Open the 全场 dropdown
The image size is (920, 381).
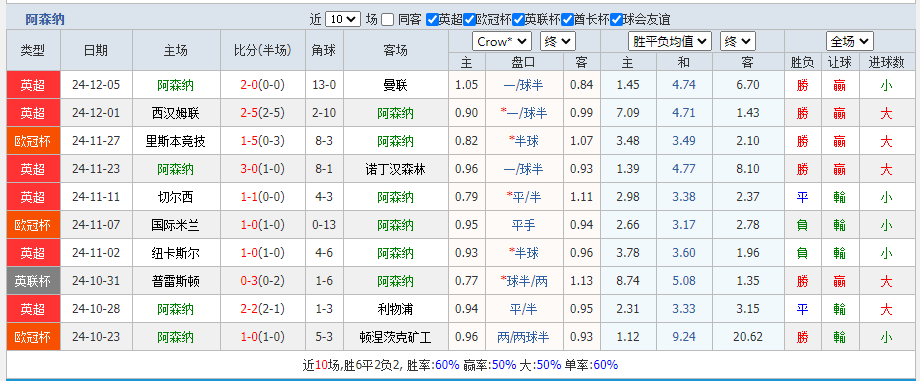[850, 42]
